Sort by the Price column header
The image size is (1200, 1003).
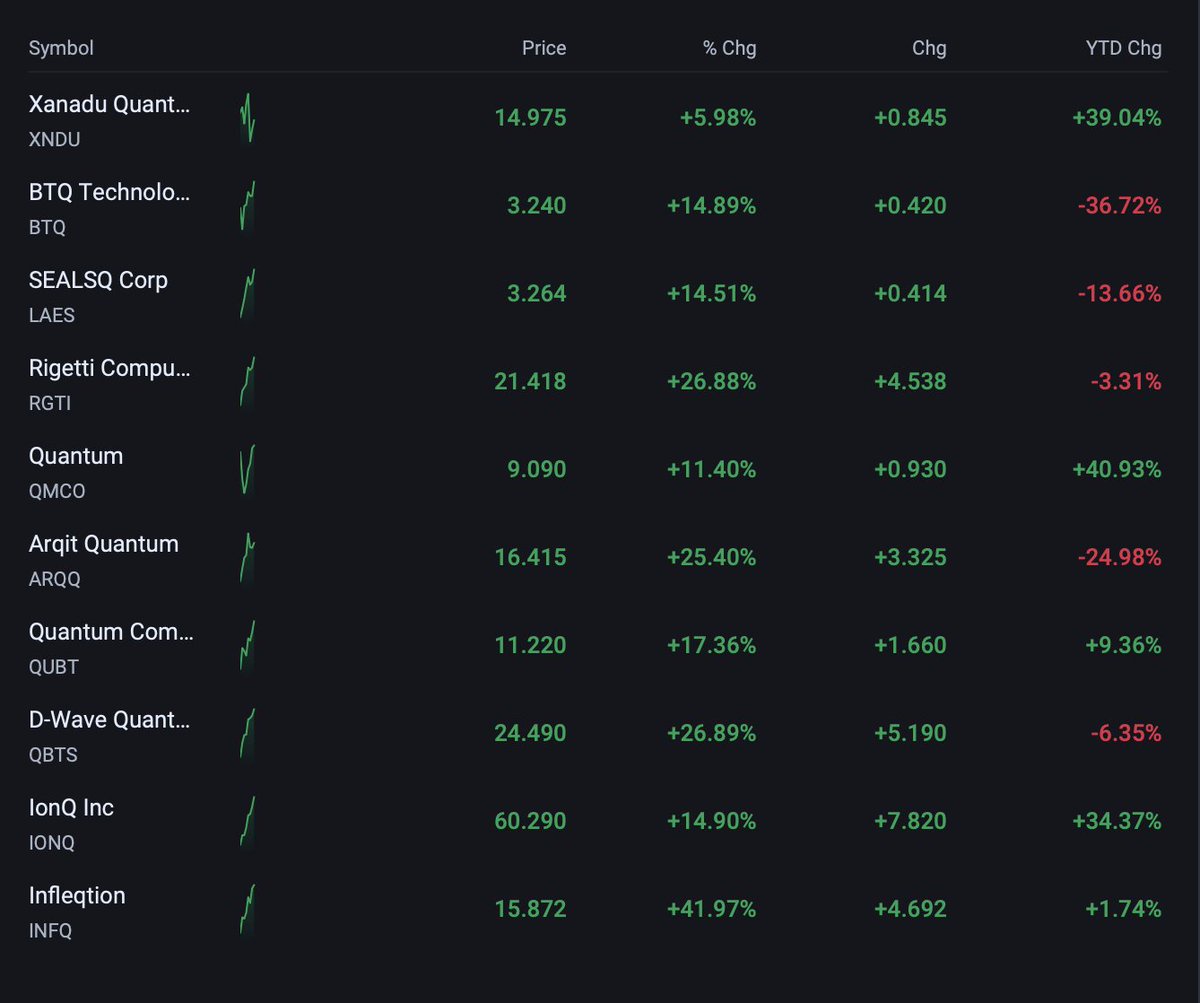544,48
